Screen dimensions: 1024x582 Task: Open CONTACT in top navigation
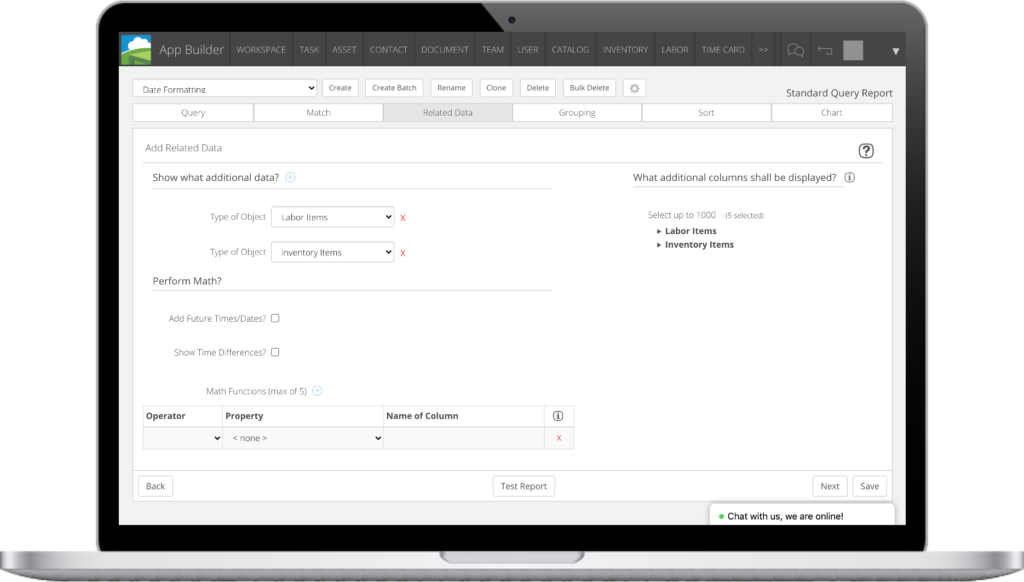click(x=389, y=50)
